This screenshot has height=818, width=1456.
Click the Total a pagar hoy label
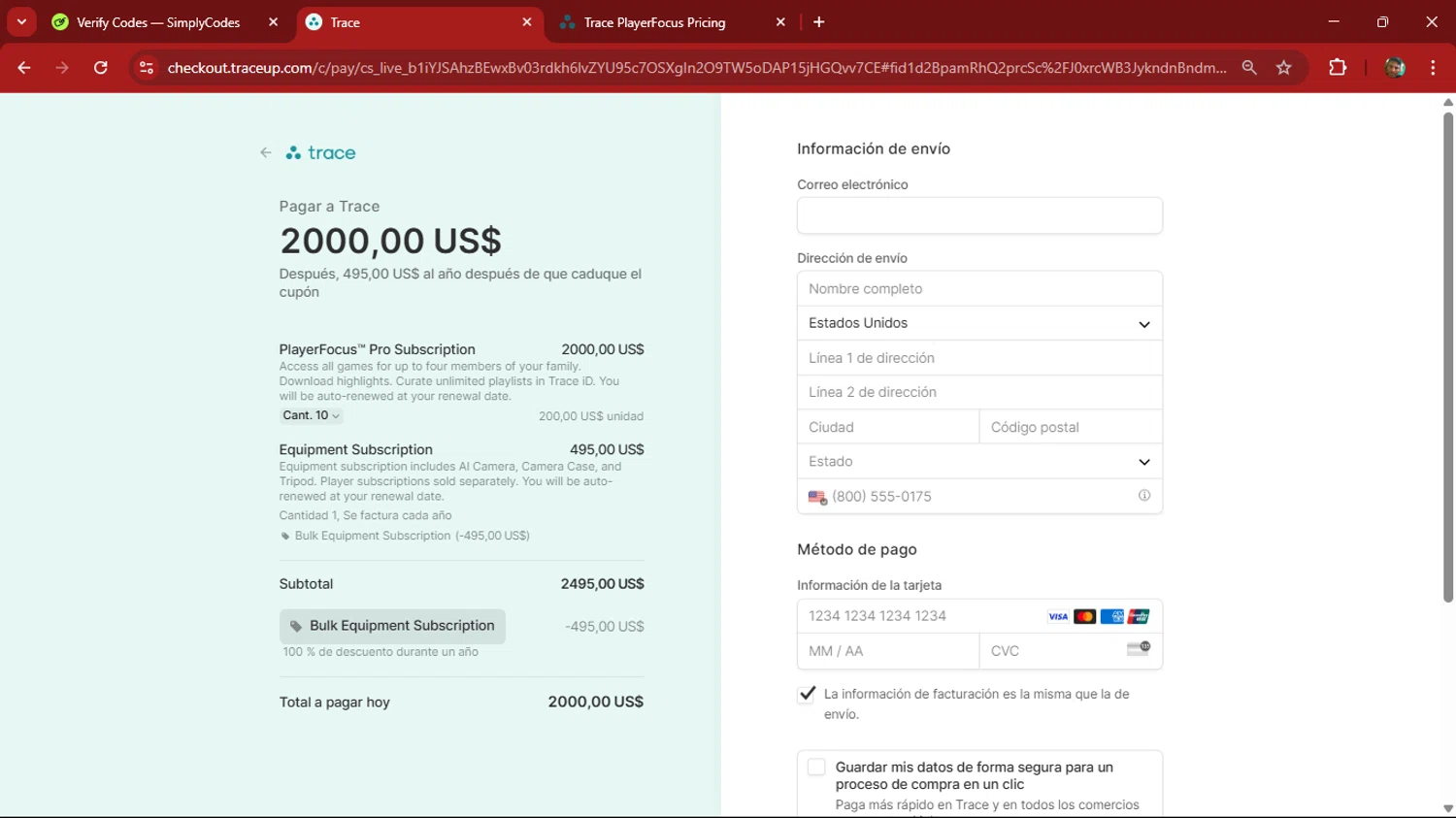(x=335, y=703)
